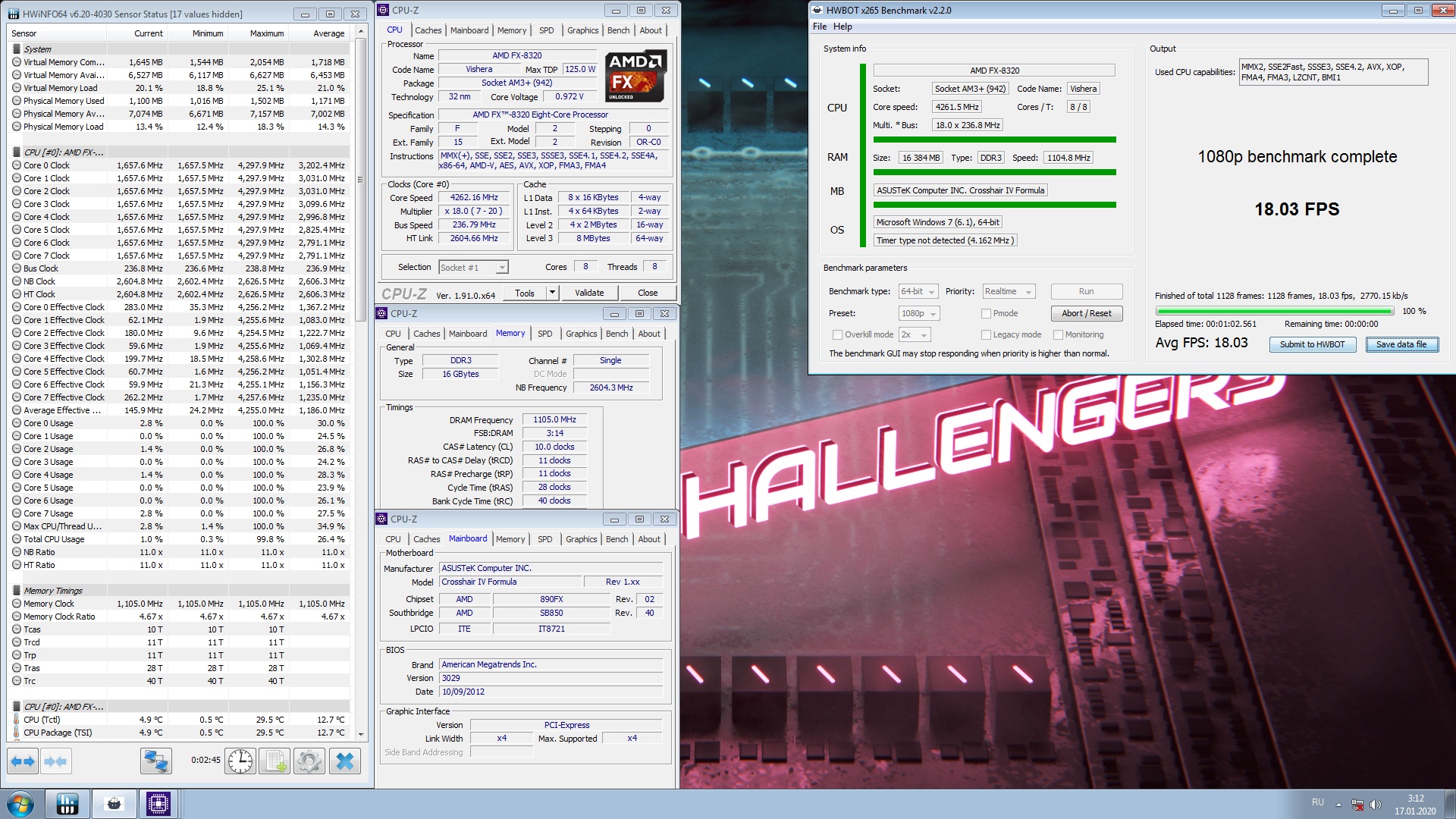Viewport: 1456px width, 819px height.
Task: Open Caches tab in CPU-Z window showing Processor
Action: pyautogui.click(x=428, y=30)
